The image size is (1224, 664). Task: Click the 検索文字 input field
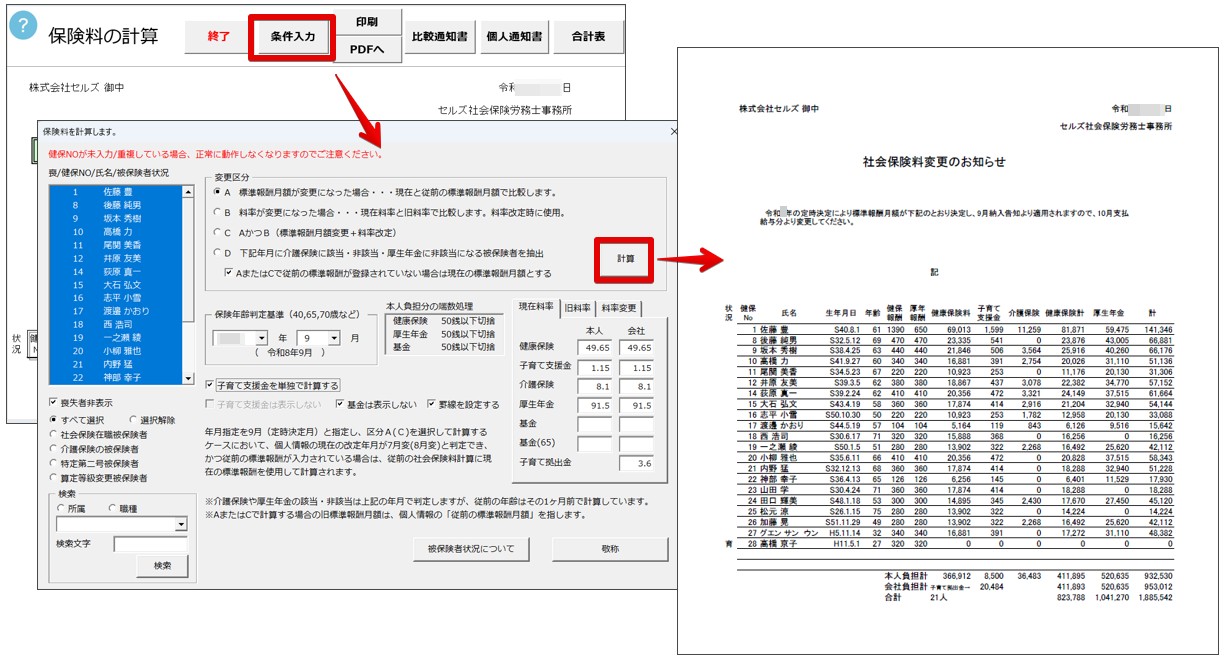click(x=150, y=544)
